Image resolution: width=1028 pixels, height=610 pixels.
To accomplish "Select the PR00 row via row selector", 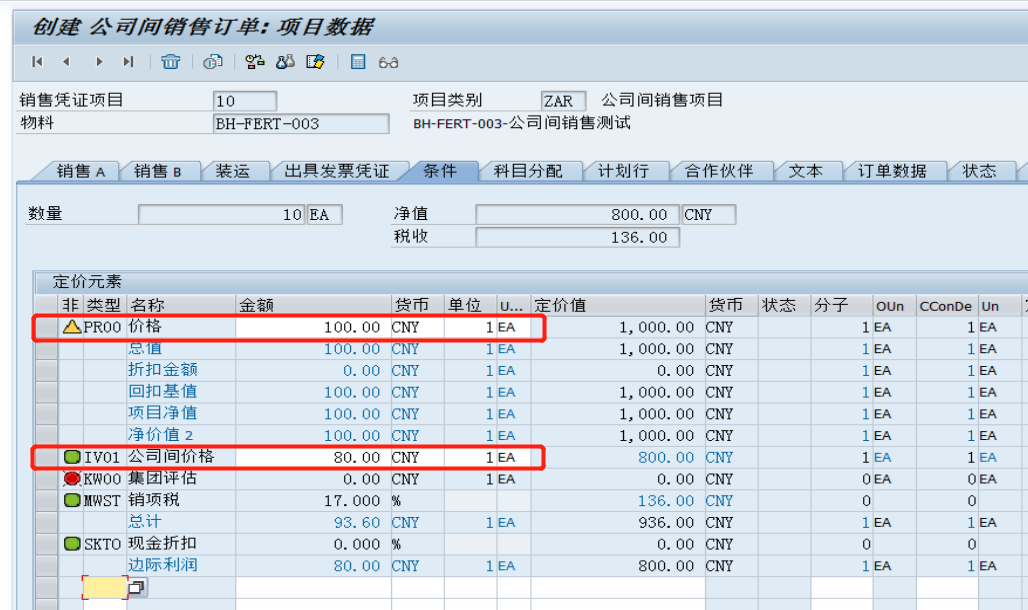I will [x=46, y=327].
